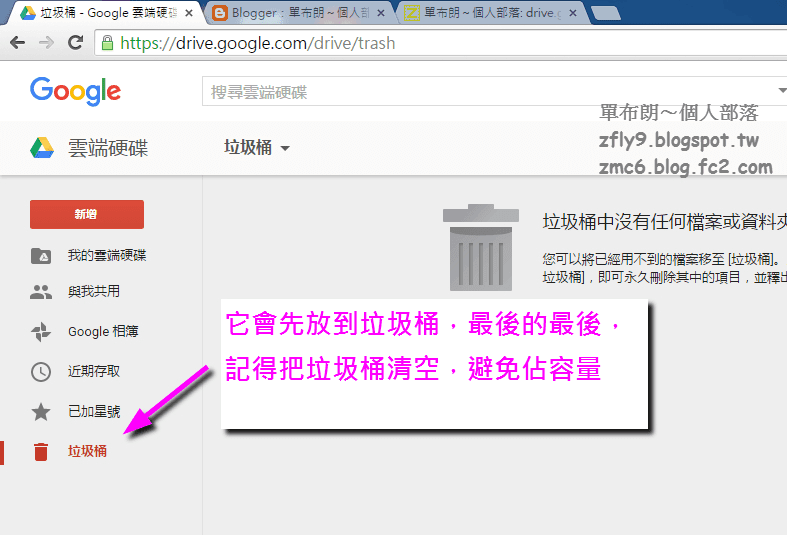Click the green padlock security icon
787x535 pixels.
[107, 43]
